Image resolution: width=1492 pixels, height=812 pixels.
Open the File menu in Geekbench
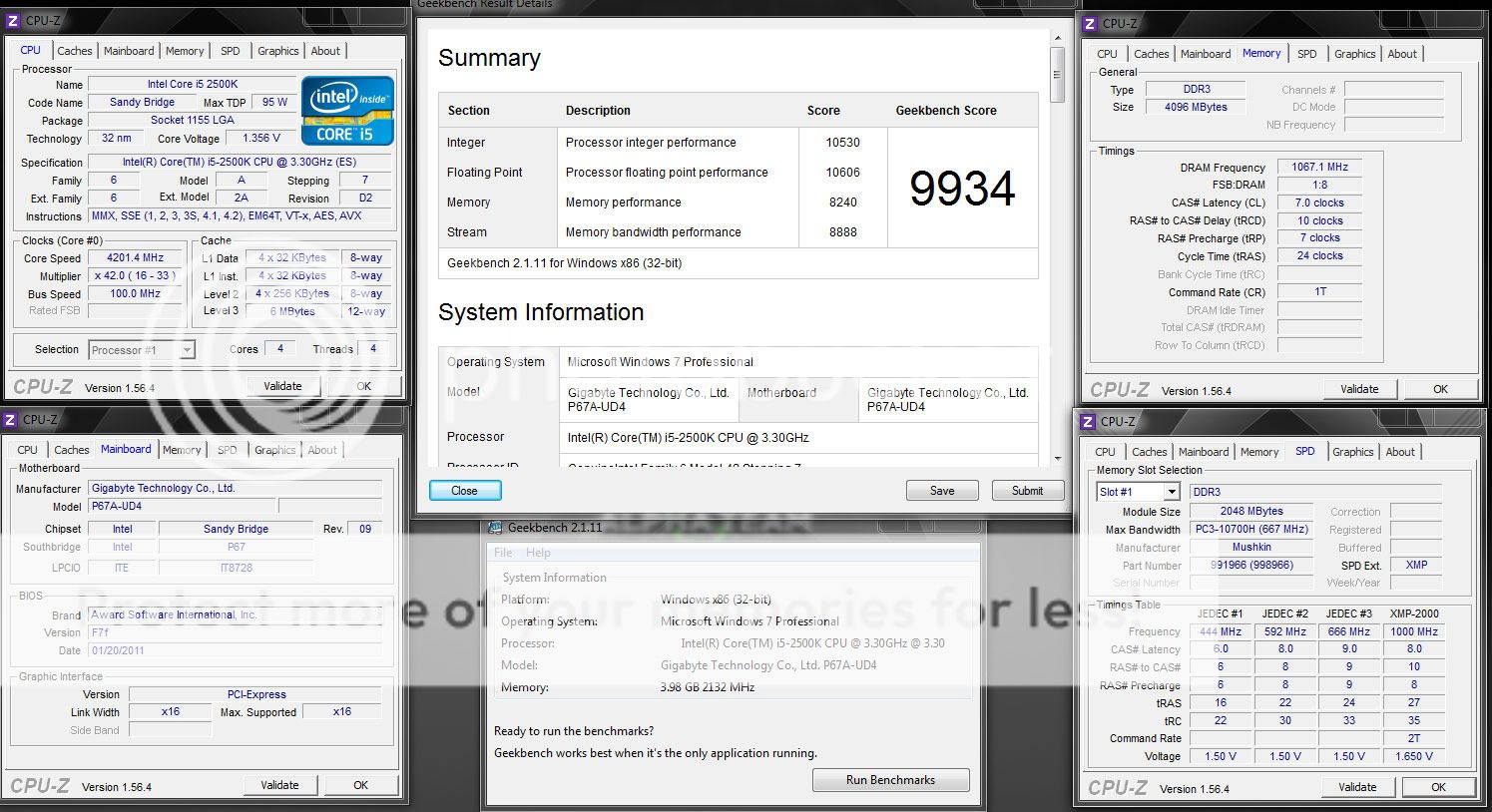(x=503, y=553)
